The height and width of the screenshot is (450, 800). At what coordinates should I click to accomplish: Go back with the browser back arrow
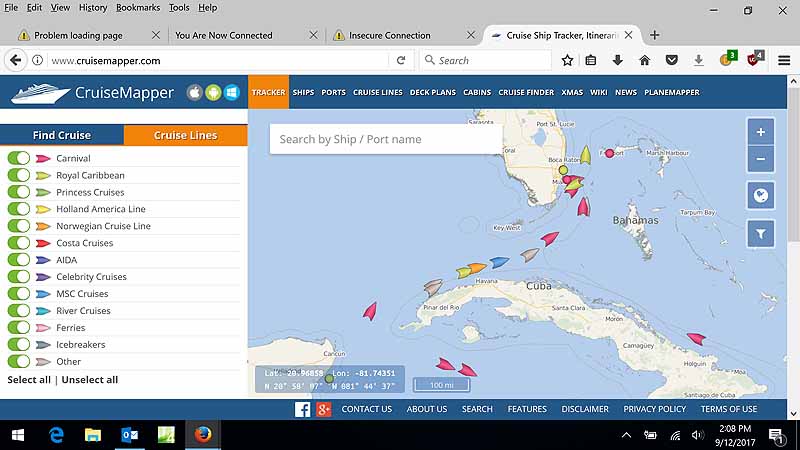click(15, 60)
